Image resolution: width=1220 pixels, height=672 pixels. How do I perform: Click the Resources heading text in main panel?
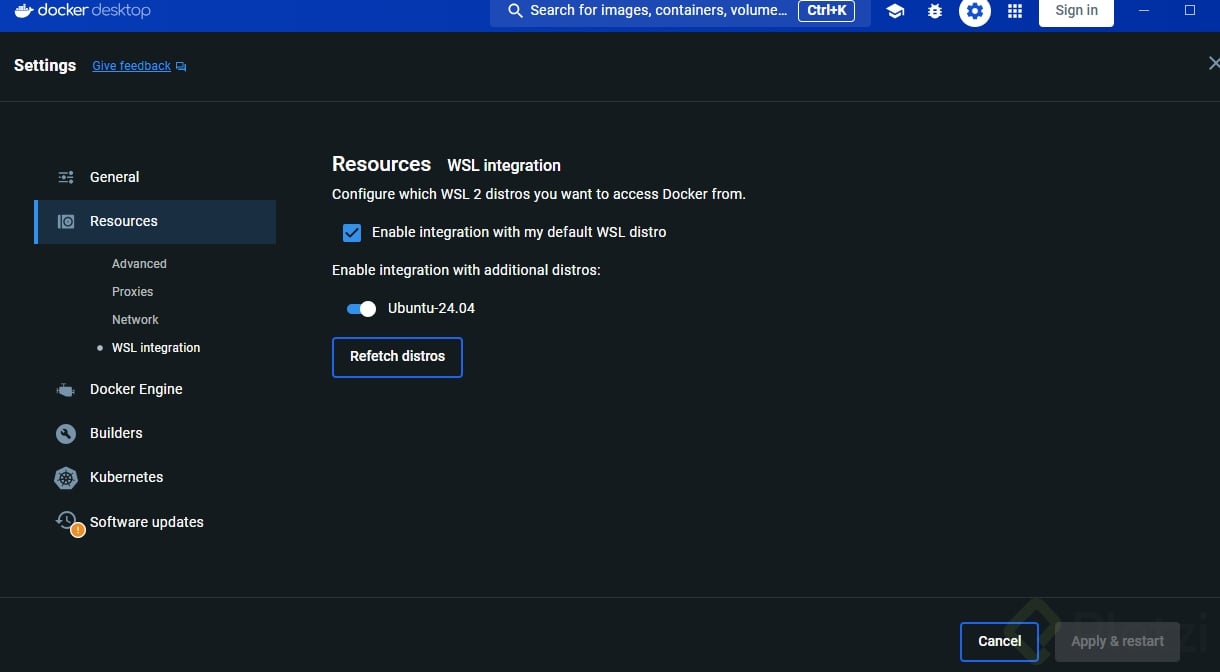381,164
